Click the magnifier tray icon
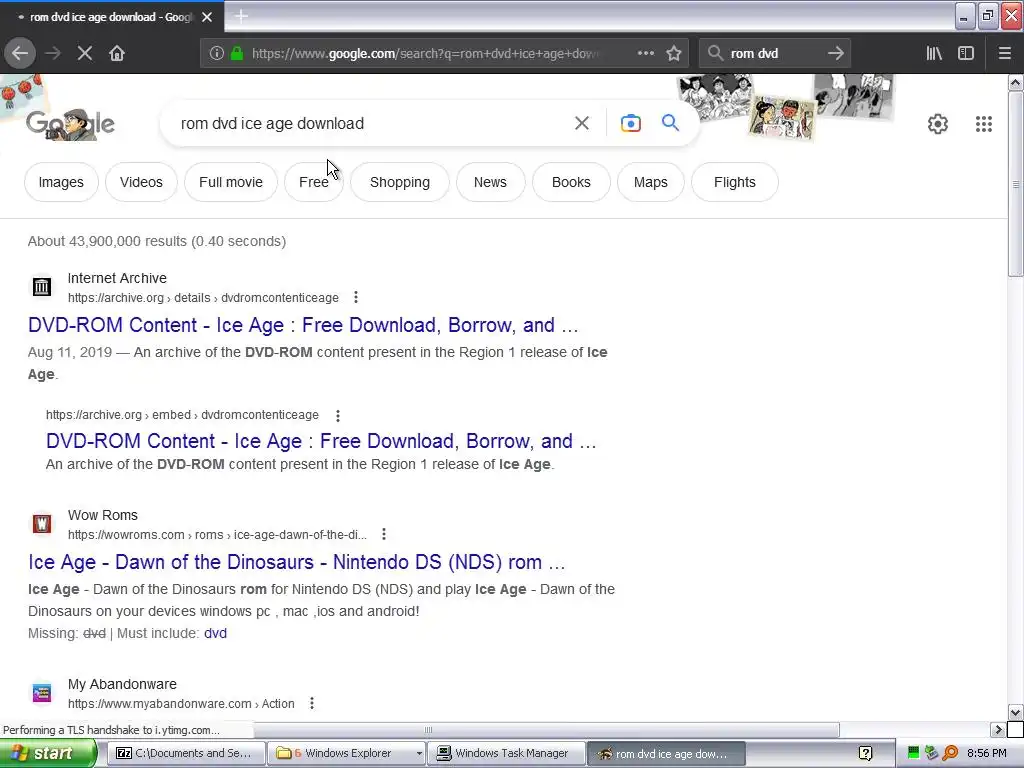This screenshot has width=1024, height=768. [950, 753]
